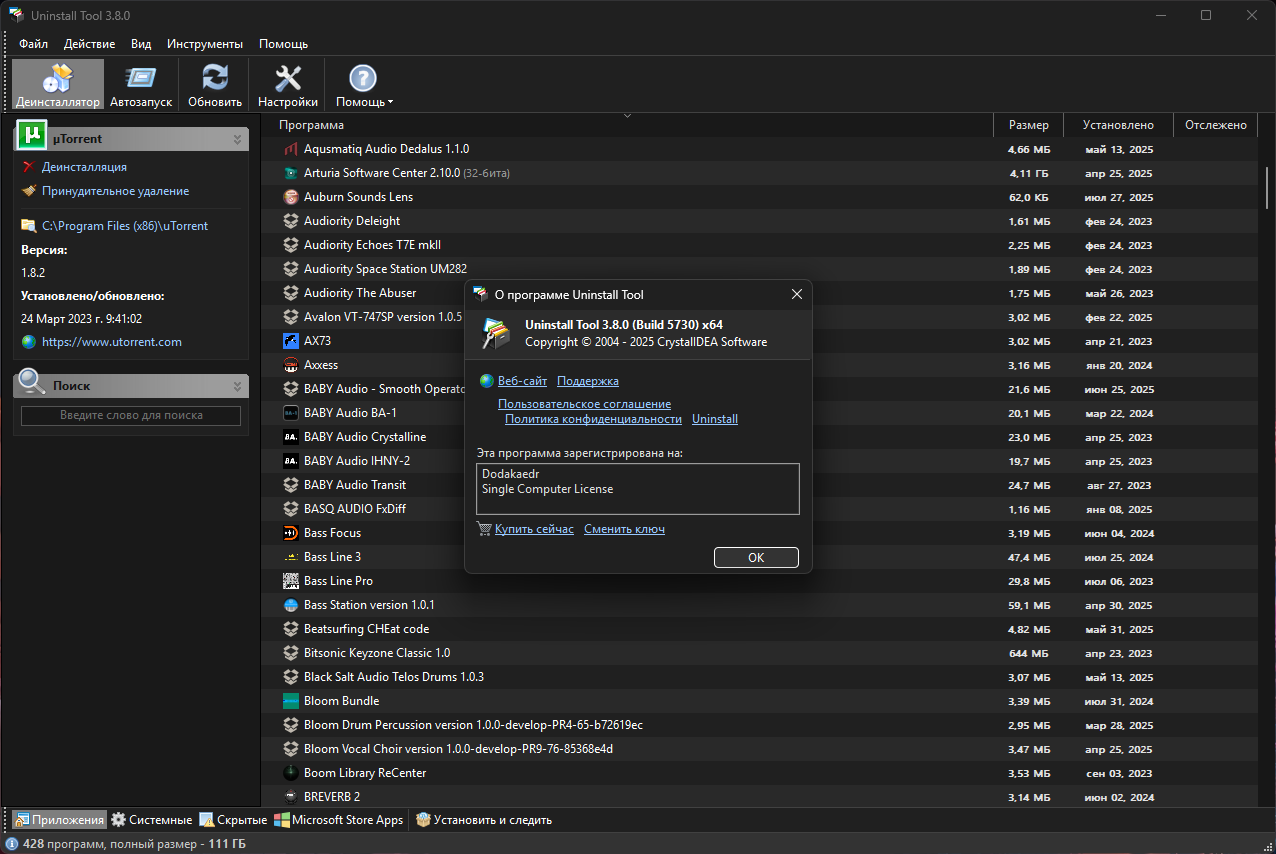Switch to the Приложения tab
The height and width of the screenshot is (854, 1276).
(x=59, y=820)
